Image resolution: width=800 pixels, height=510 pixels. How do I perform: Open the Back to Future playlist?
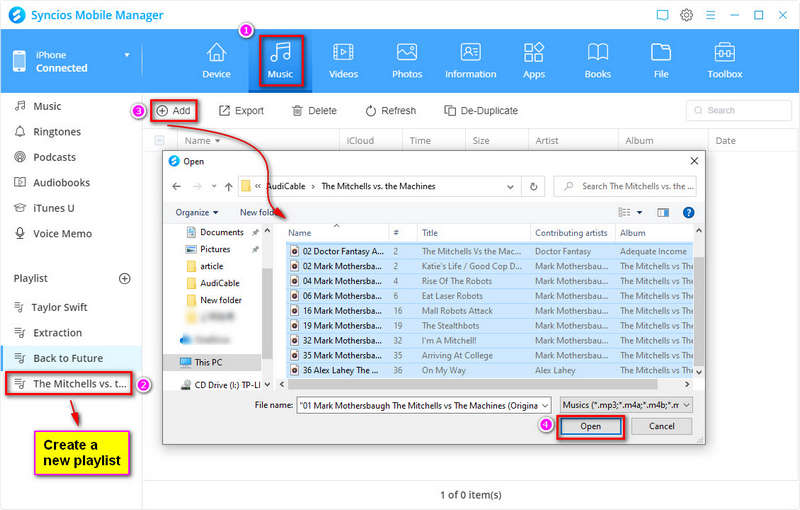click(x=68, y=358)
